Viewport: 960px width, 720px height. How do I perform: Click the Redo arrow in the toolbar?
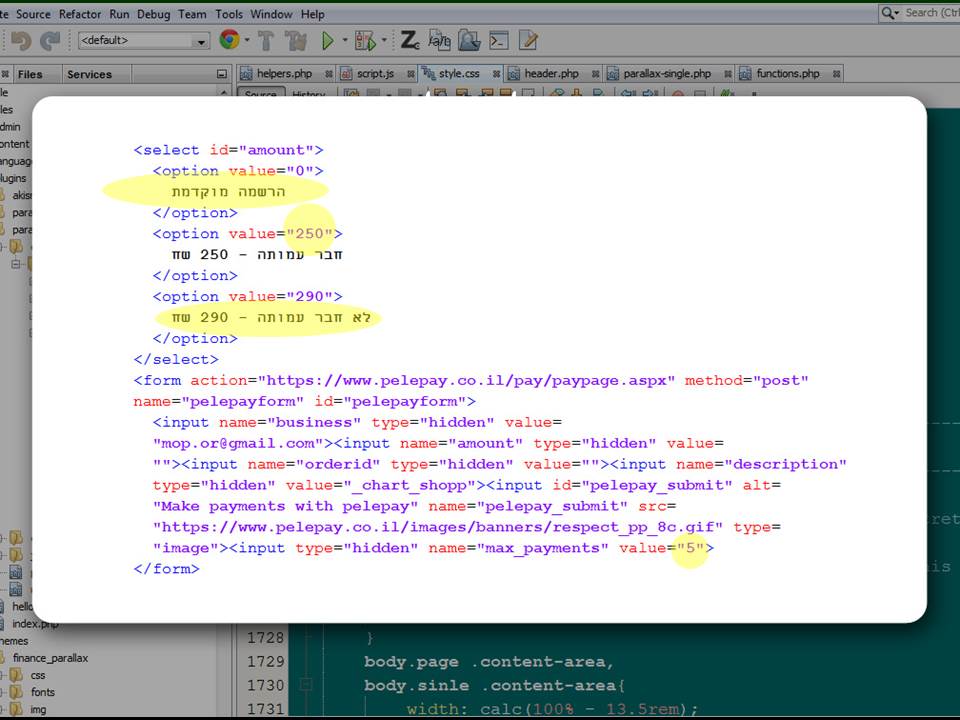pos(50,41)
